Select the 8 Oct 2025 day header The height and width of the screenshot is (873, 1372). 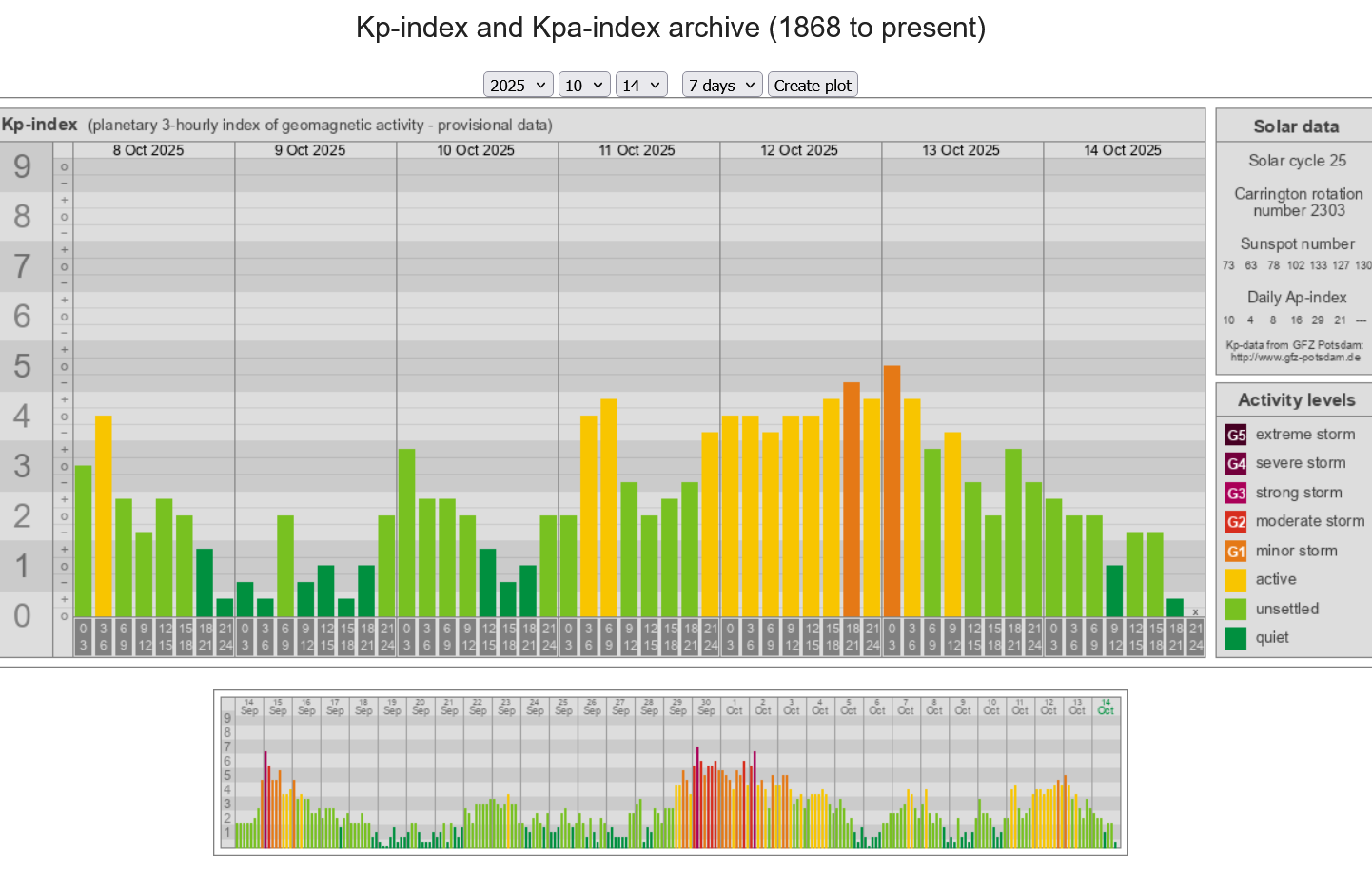(x=148, y=150)
